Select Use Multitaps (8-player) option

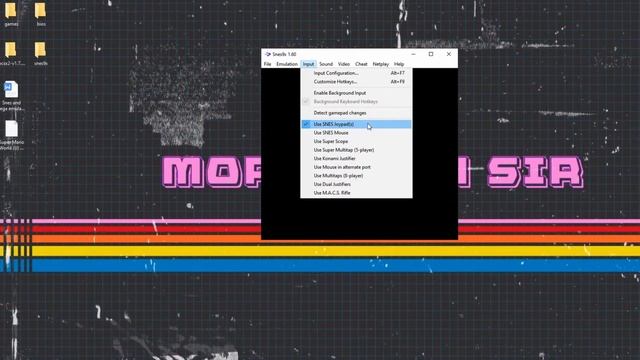356,176
